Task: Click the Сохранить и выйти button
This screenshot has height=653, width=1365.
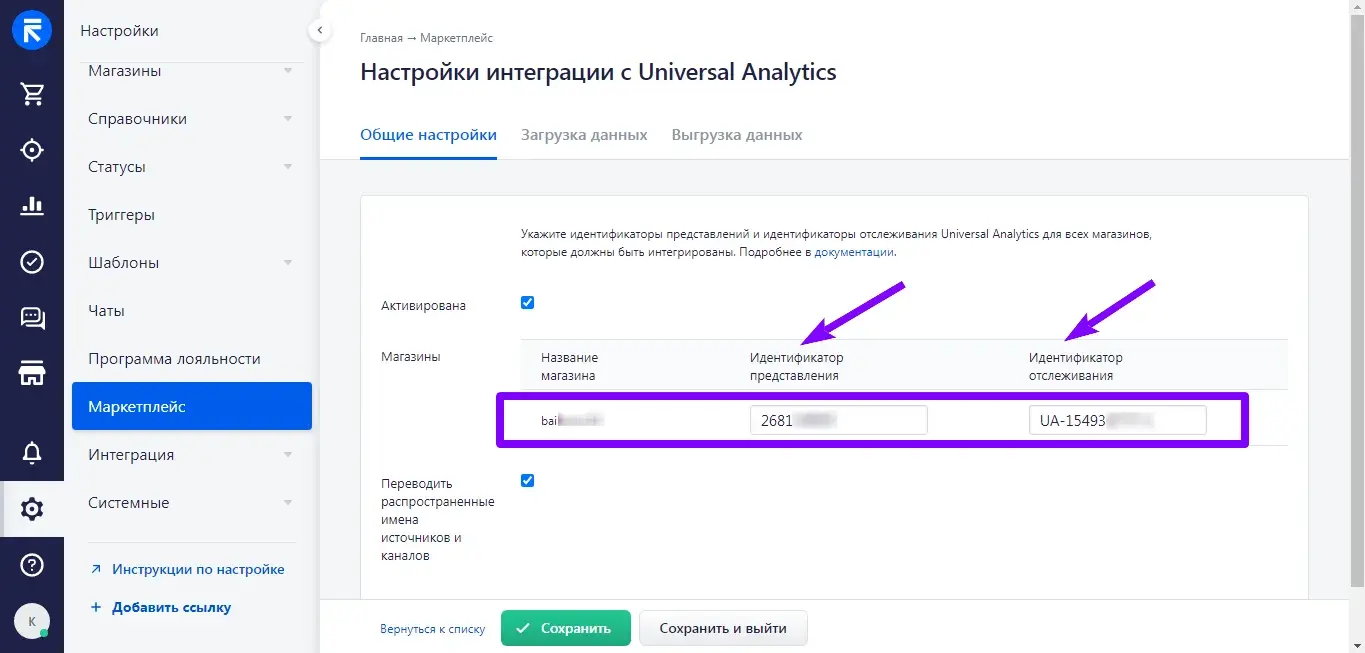Action: point(723,628)
